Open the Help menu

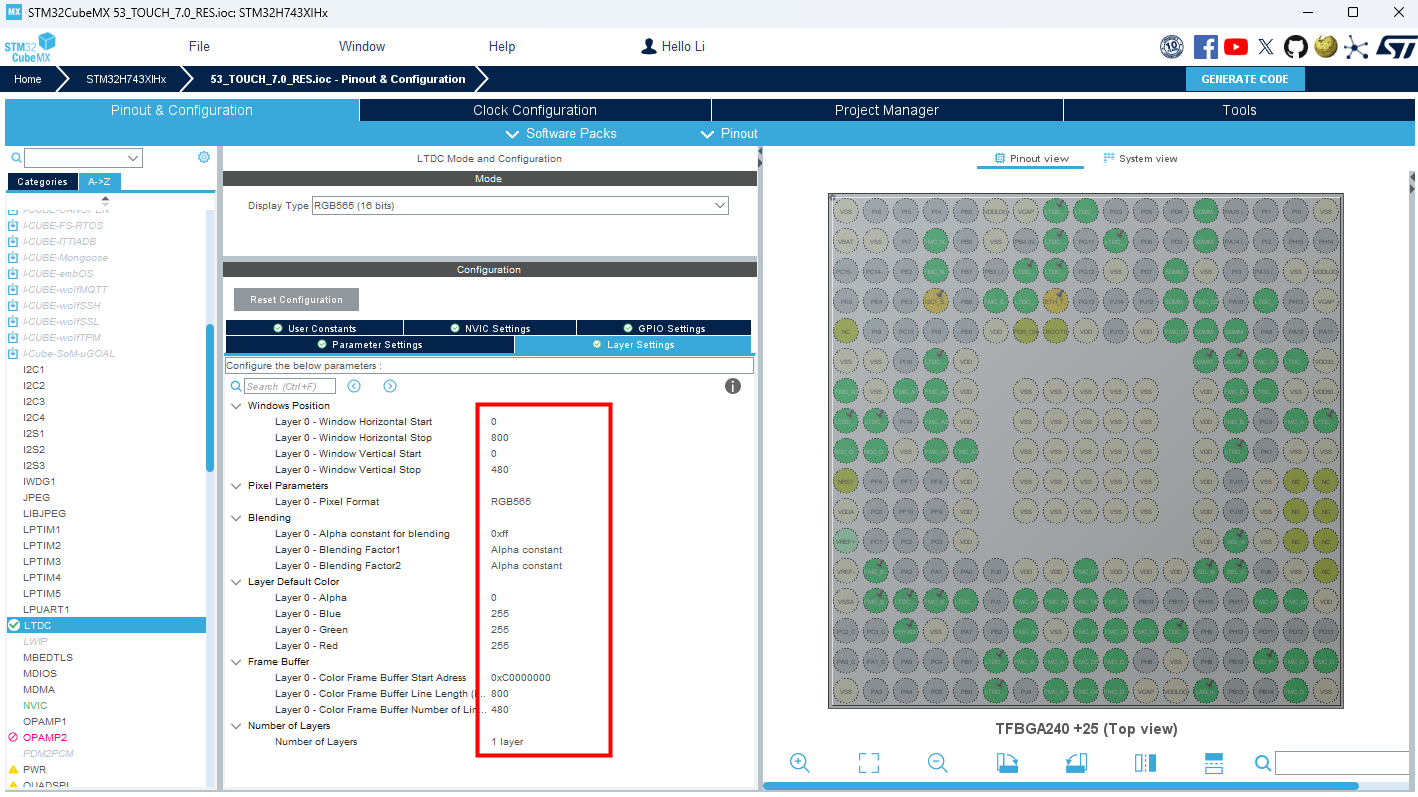click(502, 46)
